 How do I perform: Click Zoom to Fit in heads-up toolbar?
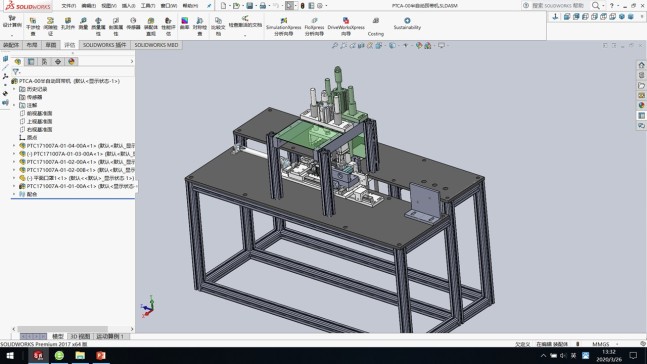click(x=335, y=45)
